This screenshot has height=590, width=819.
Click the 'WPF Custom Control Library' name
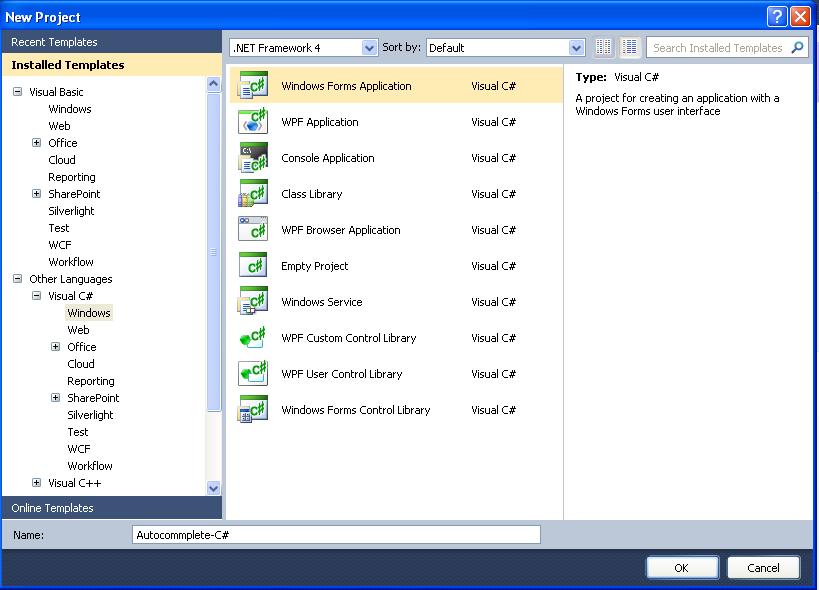(348, 338)
